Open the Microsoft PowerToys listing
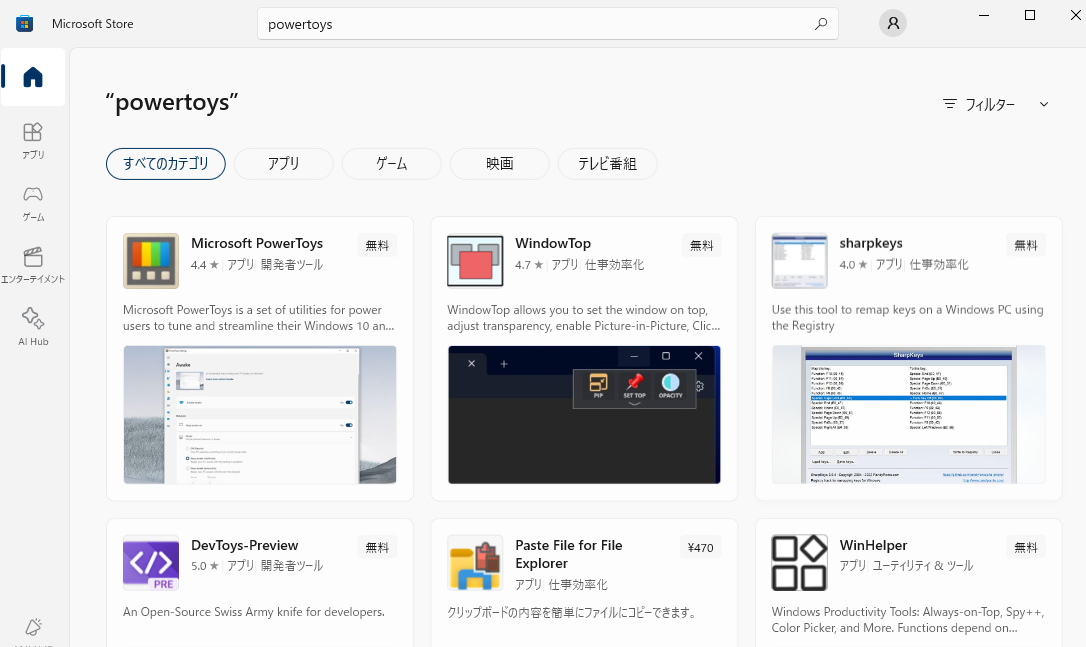This screenshot has width=1086, height=647. click(257, 243)
